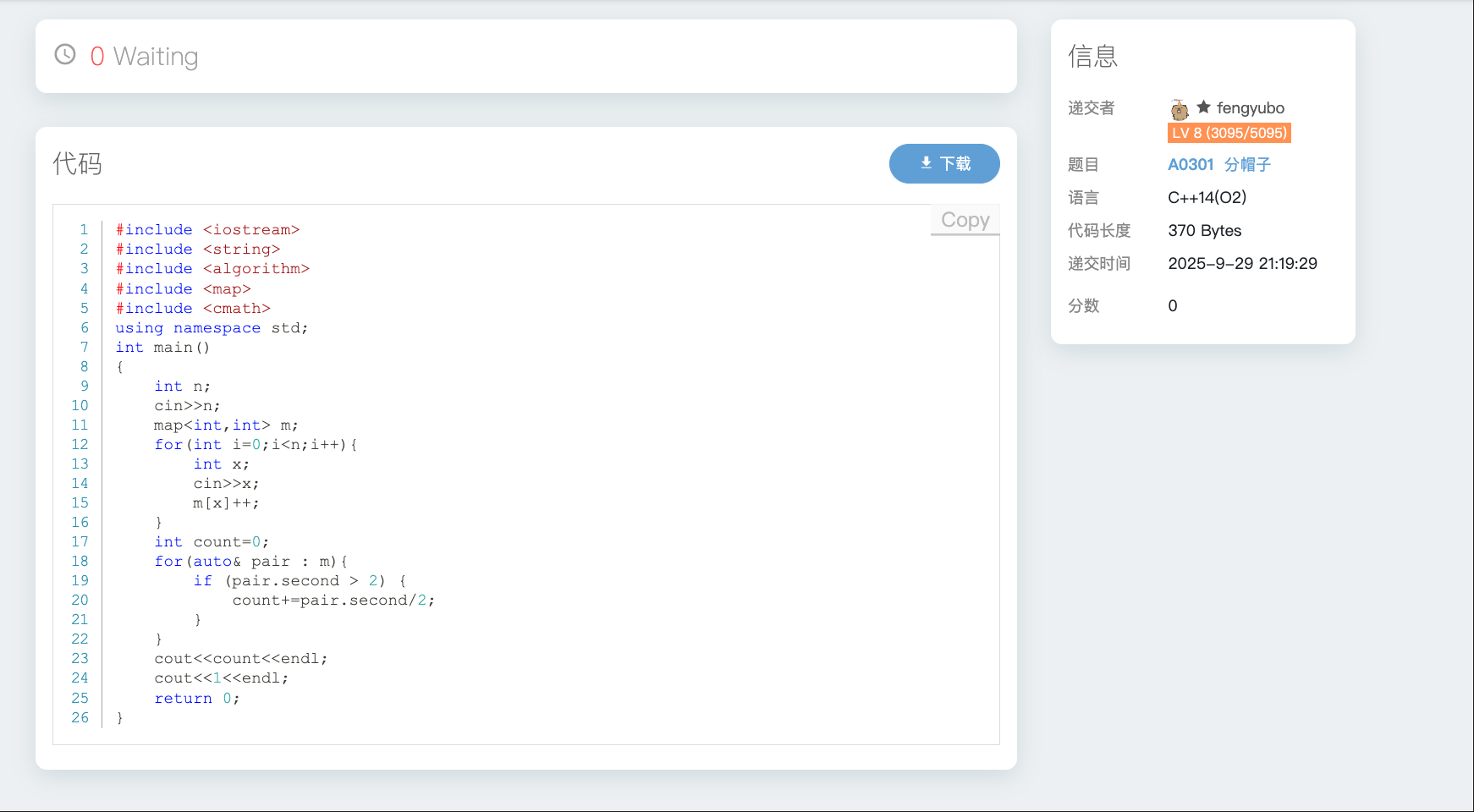Click the 信息 panel heading
The image size is (1474, 812).
[1092, 56]
